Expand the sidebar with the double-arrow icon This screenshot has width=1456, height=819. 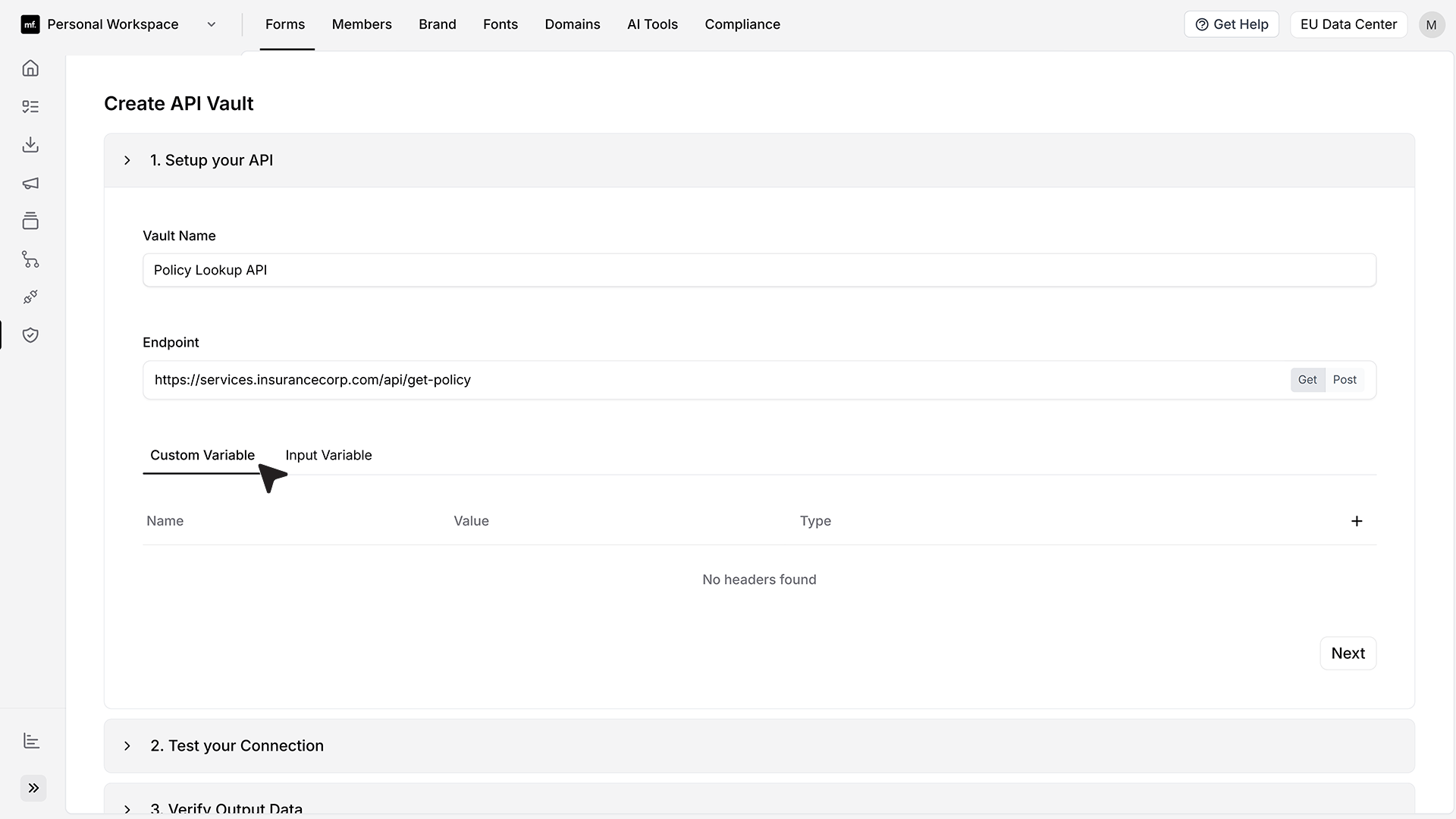33,788
